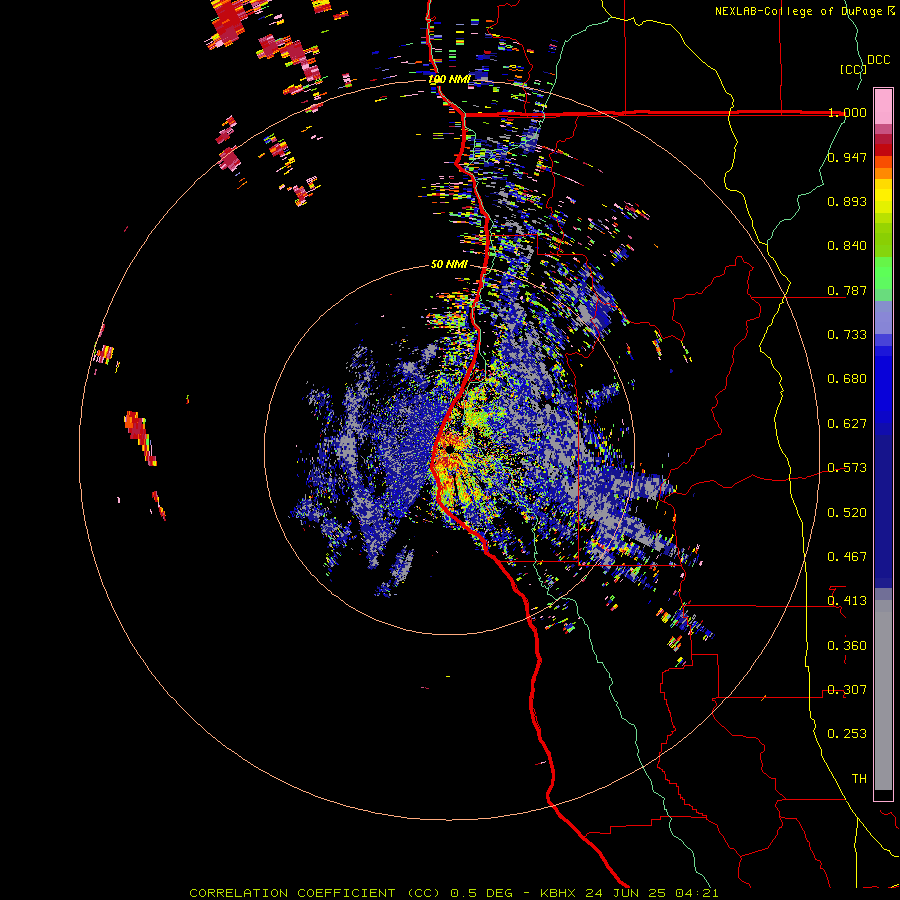Click the 0.520 scale value
Viewport: 900px width, 900px height.
(x=847, y=513)
